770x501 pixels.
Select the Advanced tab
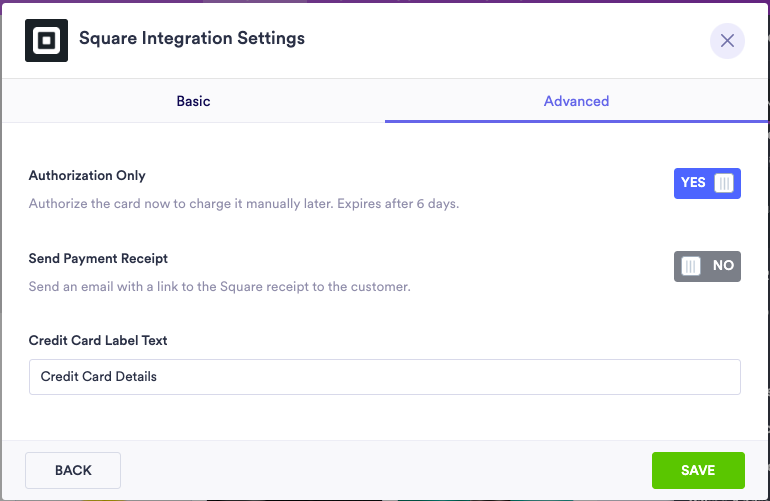click(x=576, y=101)
